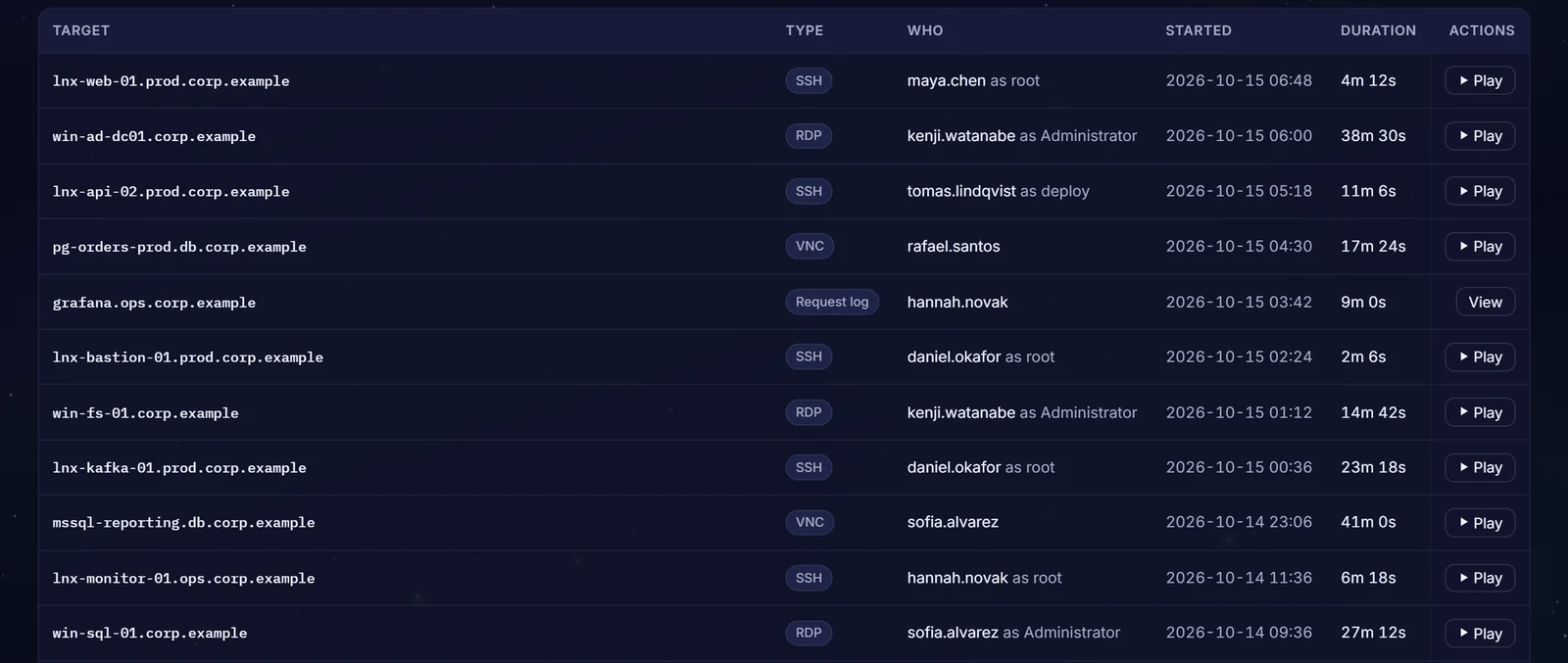Play the win-sql-01.corp.example recording
The height and width of the screenshot is (663, 1568).
coord(1480,634)
